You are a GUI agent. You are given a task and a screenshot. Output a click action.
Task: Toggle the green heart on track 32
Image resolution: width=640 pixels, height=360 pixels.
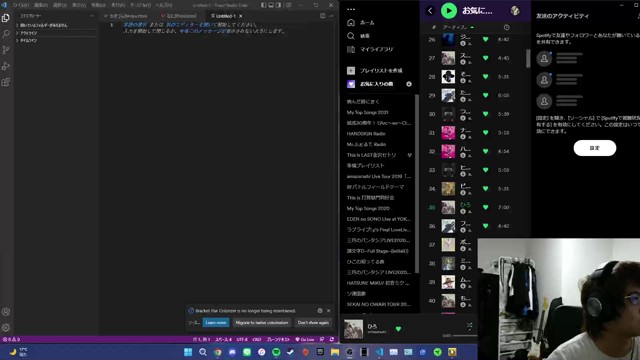click(485, 151)
